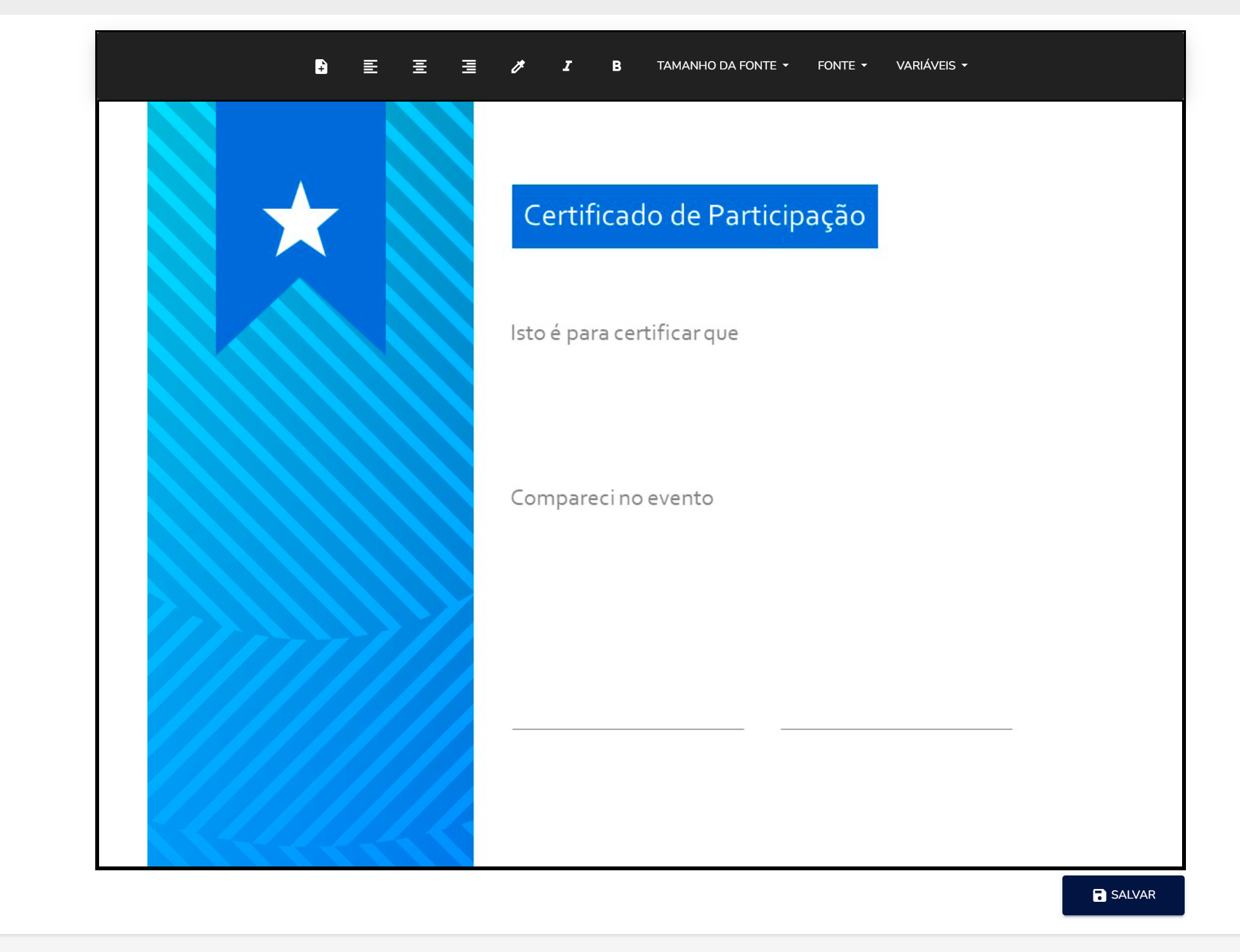This screenshot has height=952, width=1240.
Task: Select the 'Isto é para certificar que' text
Action: [624, 333]
